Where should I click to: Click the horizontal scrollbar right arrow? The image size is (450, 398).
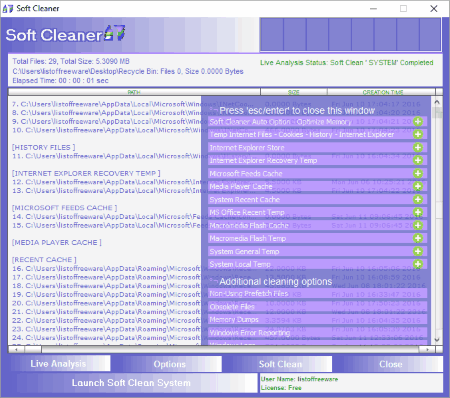point(427,349)
